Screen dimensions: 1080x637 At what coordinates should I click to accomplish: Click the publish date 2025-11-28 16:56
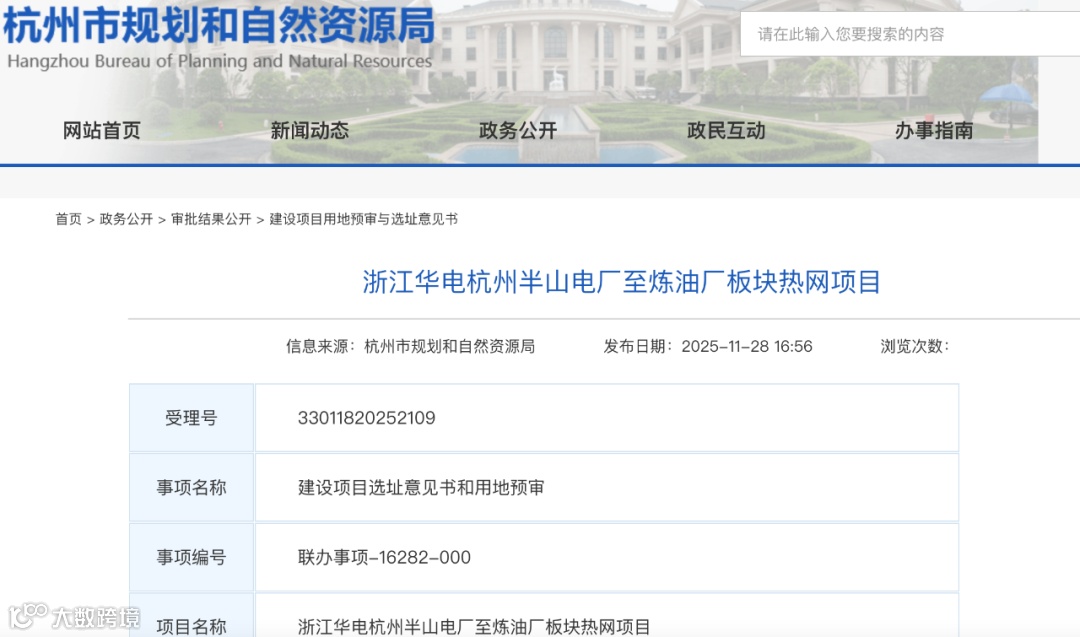point(747,346)
